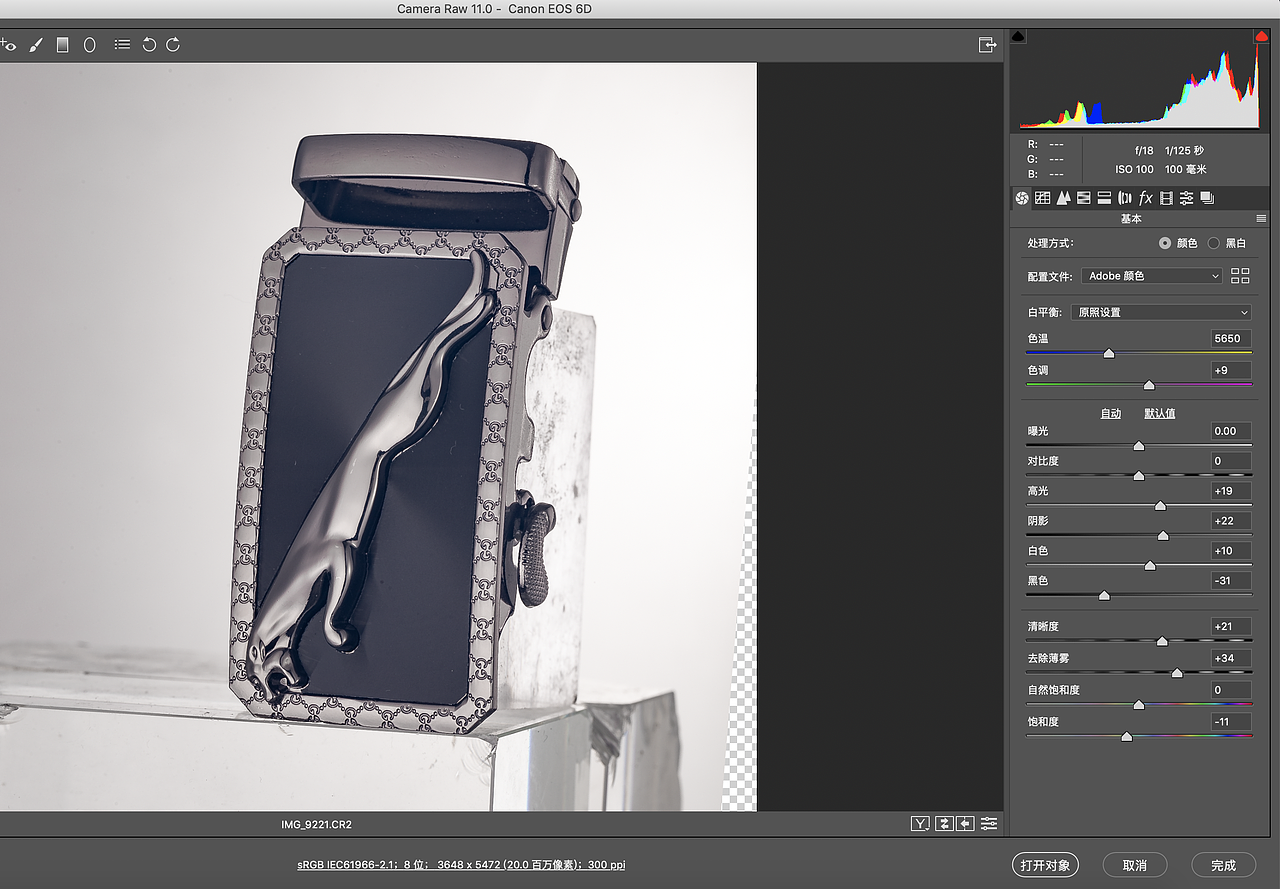Screen dimensions: 1280x889
Task: Click the 默认值 default link
Action: pyautogui.click(x=1160, y=413)
